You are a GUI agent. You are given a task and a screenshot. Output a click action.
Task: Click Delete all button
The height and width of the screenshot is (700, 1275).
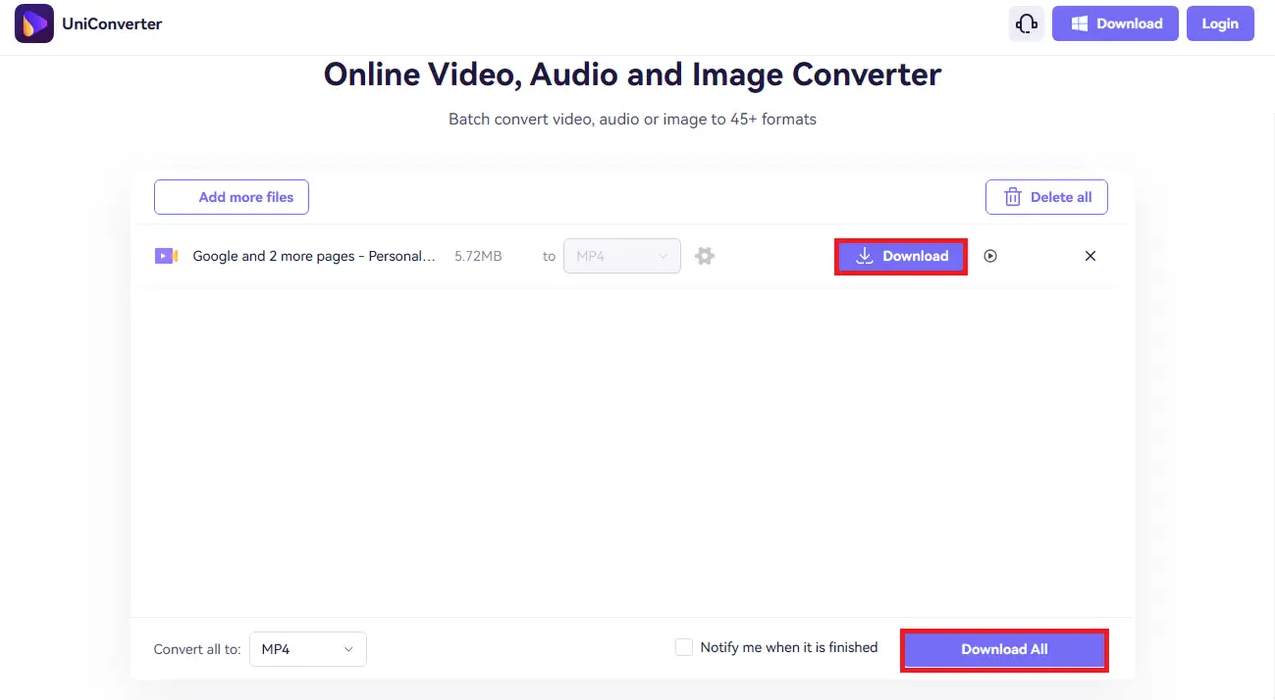(x=1046, y=197)
